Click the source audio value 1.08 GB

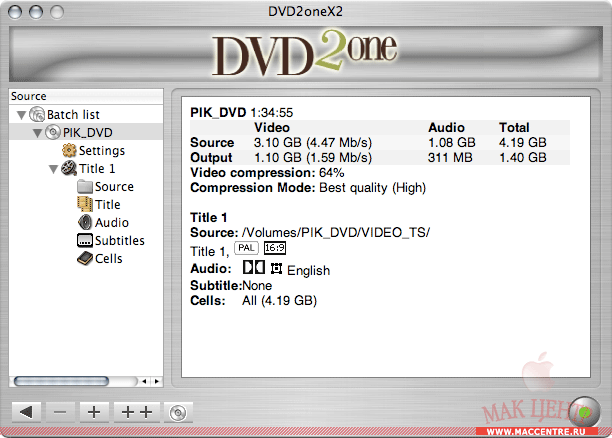[x=452, y=142]
